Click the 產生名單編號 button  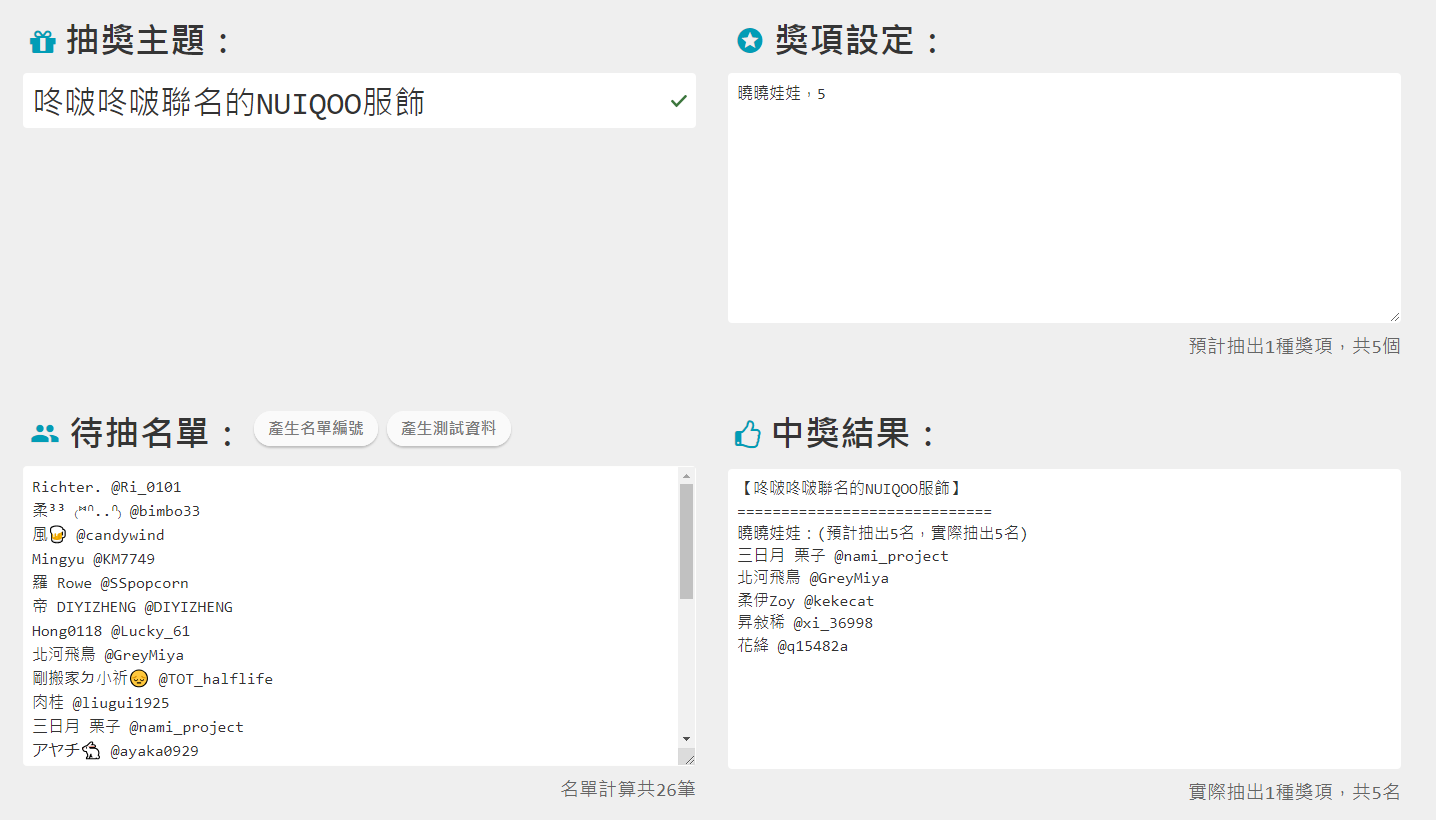(316, 429)
